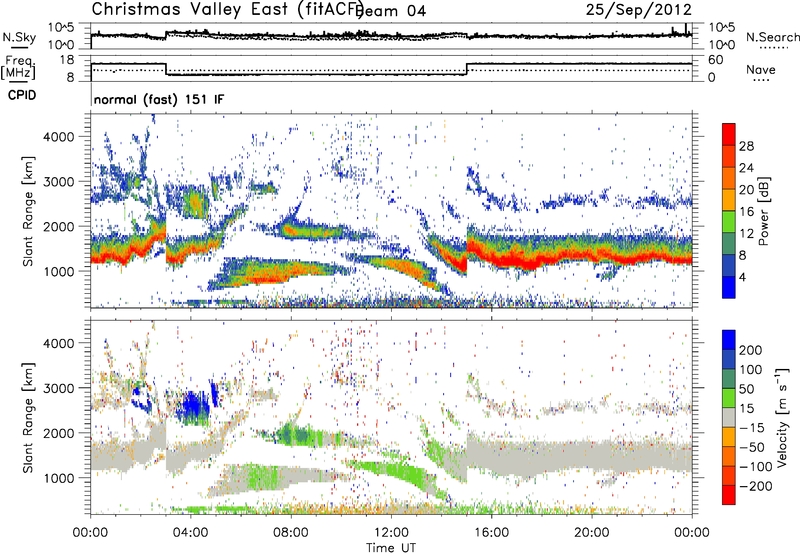Select the '100' label on Velocity colorbar
This screenshot has width=800, height=554.
tap(751, 369)
